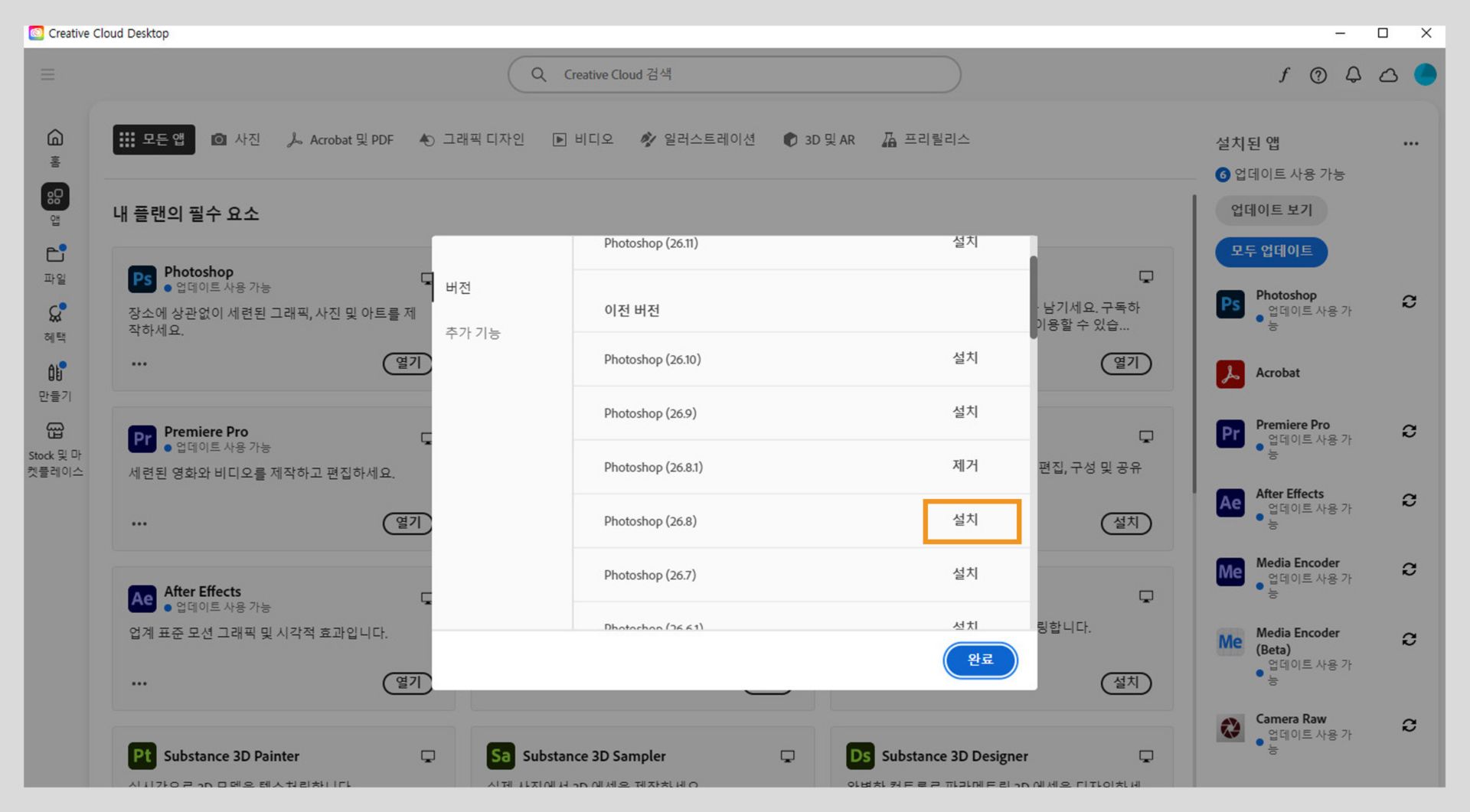
Task: Click the Photoshop (26.8.1) version label
Action: click(x=653, y=468)
